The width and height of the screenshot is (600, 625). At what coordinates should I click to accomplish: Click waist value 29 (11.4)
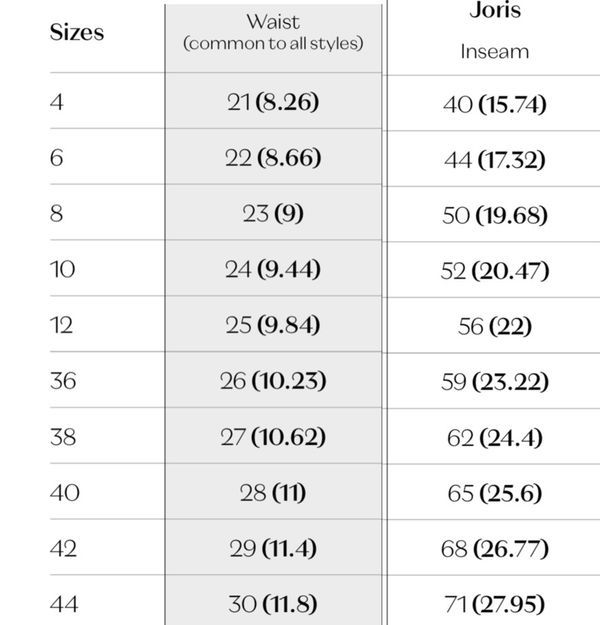(x=273, y=548)
